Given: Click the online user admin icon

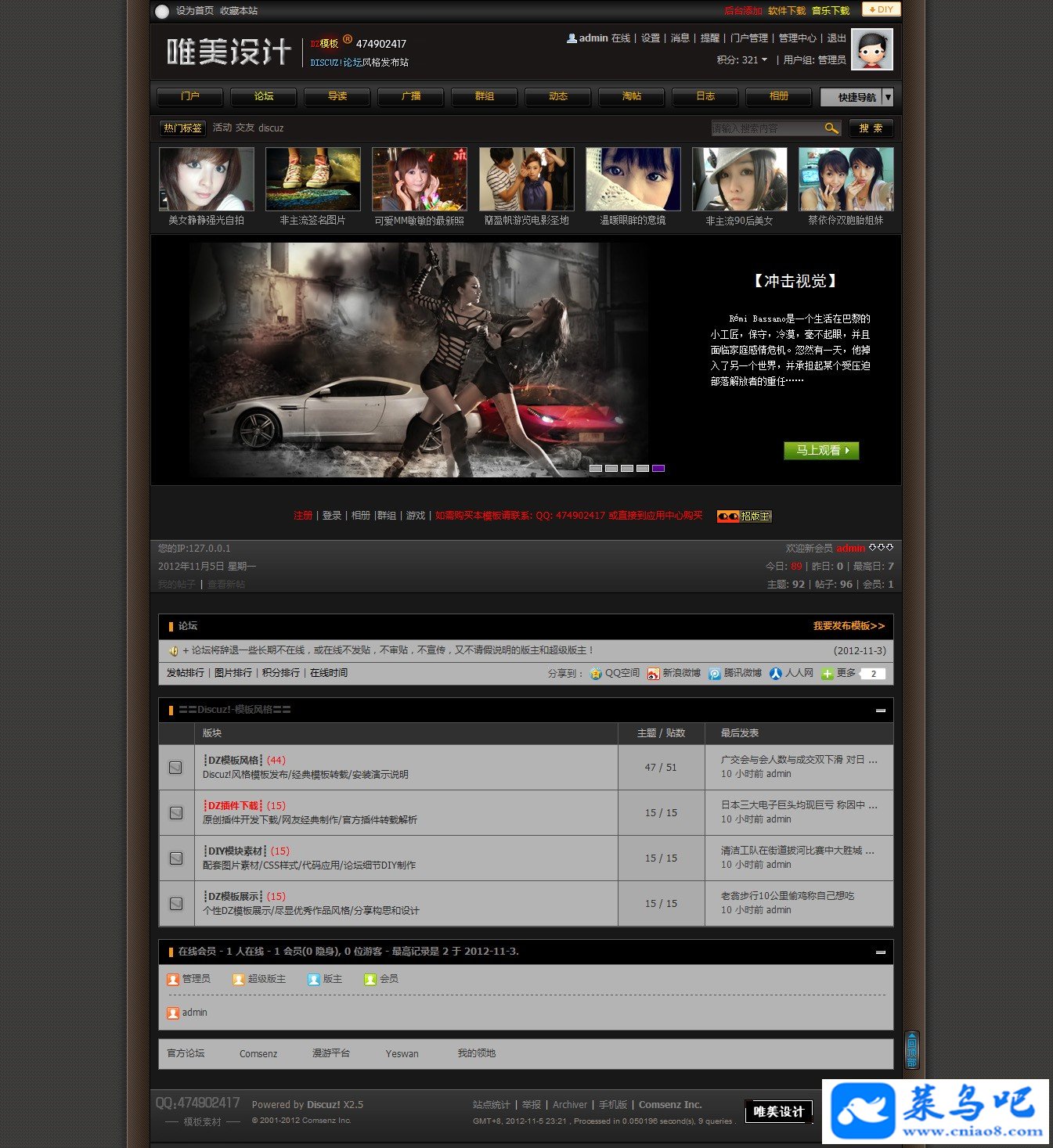Looking at the screenshot, I should pyautogui.click(x=173, y=1013).
